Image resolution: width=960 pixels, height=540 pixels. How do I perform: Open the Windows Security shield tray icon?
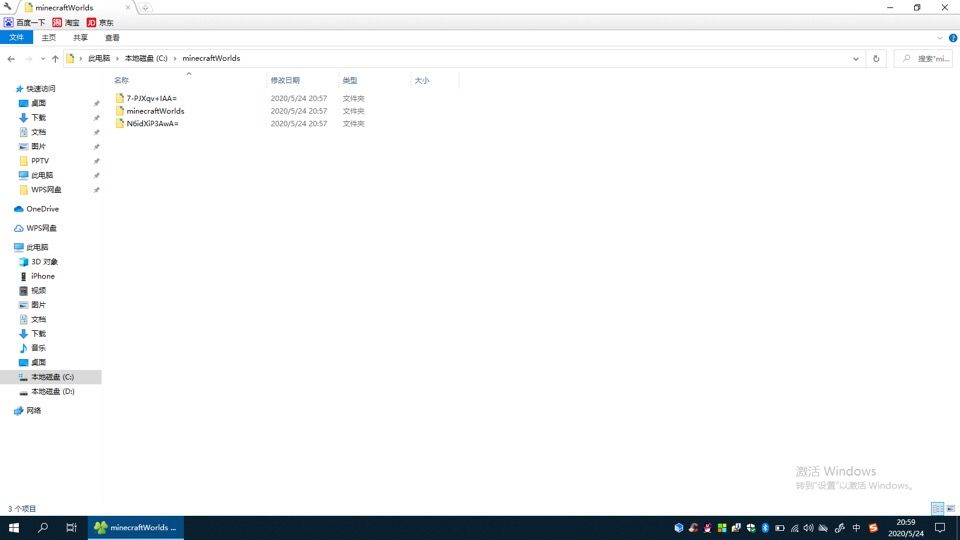(x=751, y=528)
